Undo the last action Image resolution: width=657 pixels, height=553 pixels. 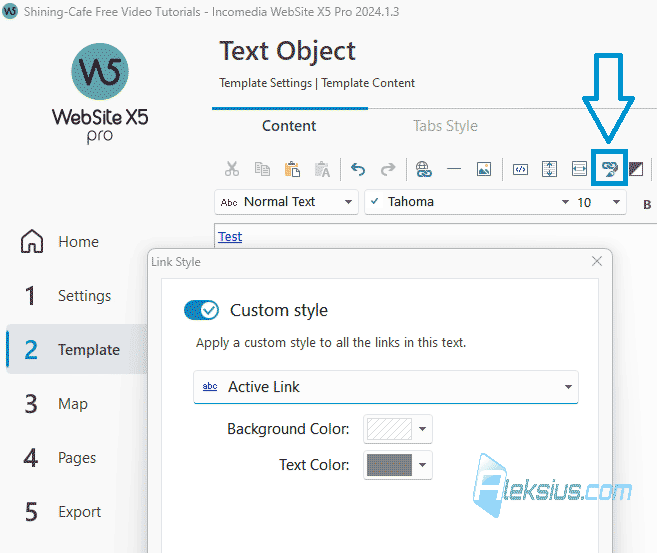click(358, 169)
